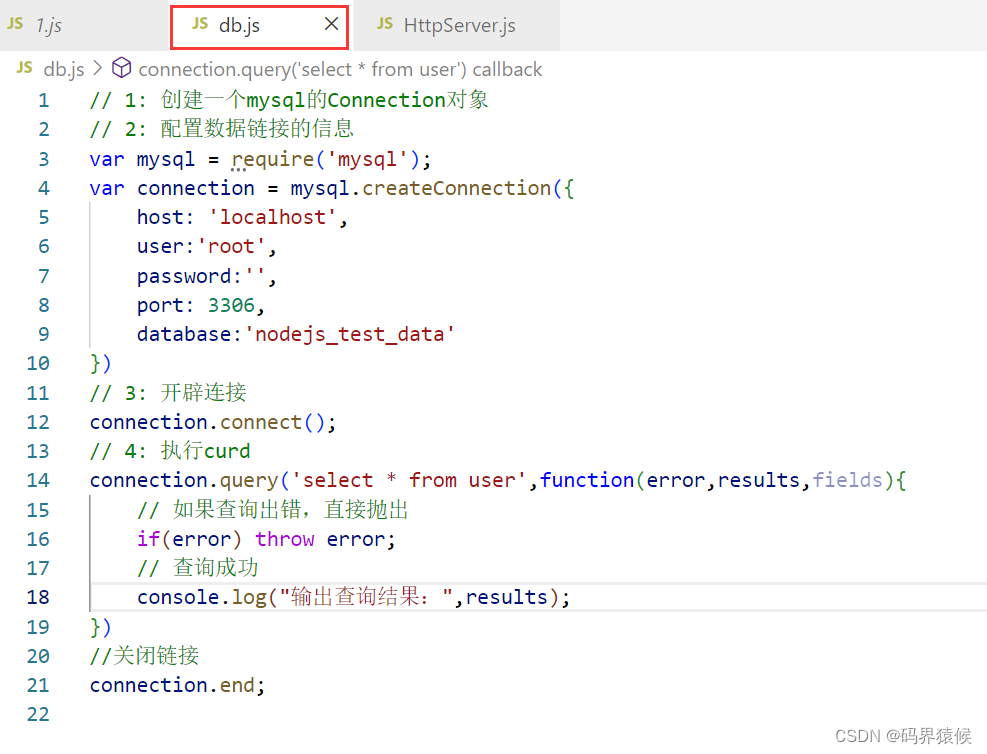This screenshot has width=987, height=754.
Task: Click the CSDN watermark link
Action: tap(904, 736)
